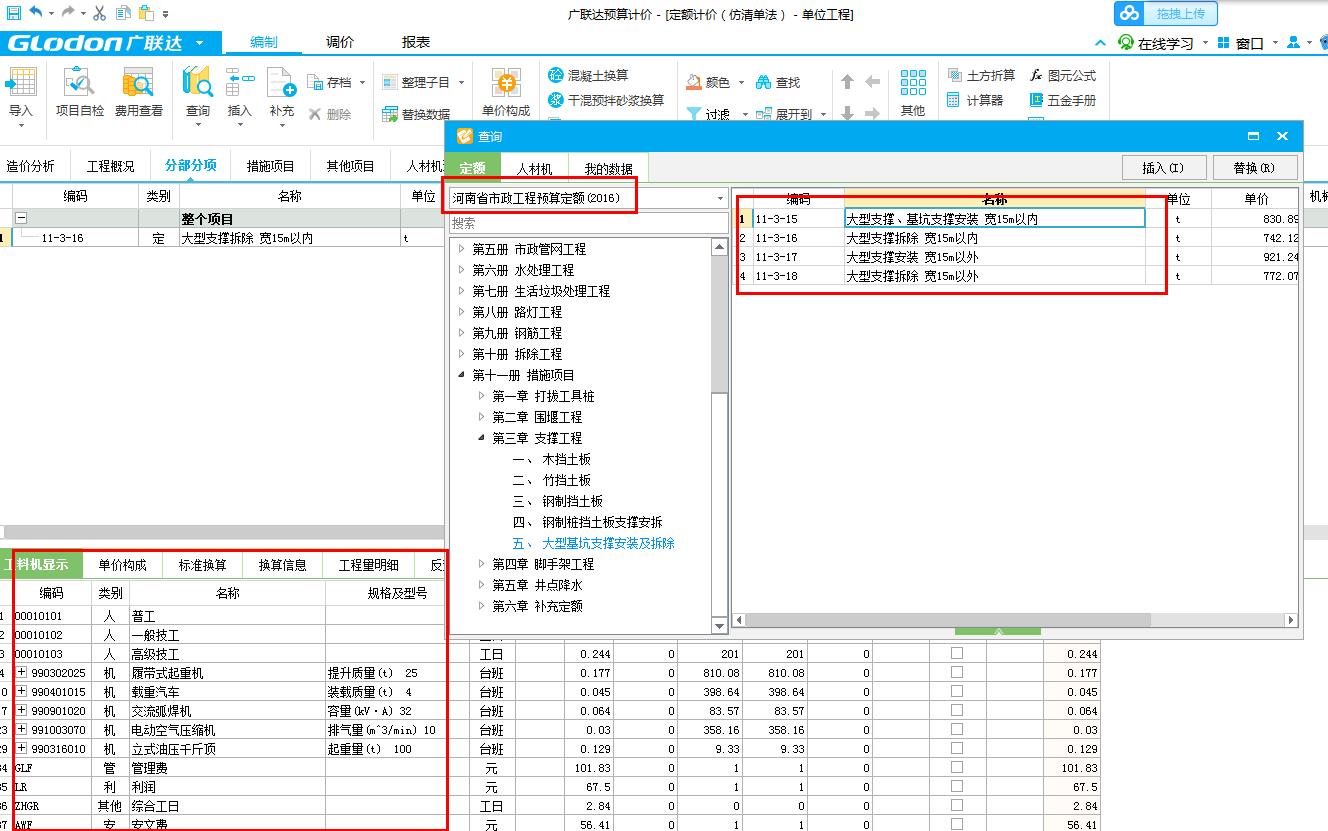Image resolution: width=1328 pixels, height=831 pixels.
Task: Click the 查找 find binoculars tool
Action: point(778,82)
